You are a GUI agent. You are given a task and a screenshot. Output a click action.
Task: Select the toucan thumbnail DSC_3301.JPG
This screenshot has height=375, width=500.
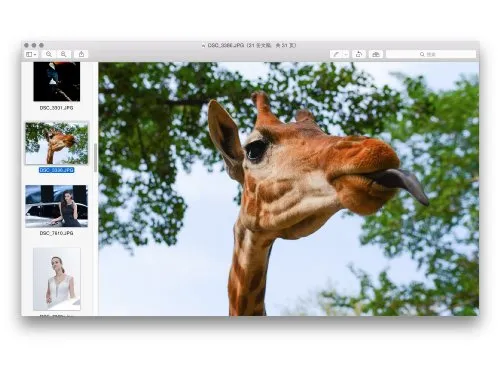pos(57,81)
